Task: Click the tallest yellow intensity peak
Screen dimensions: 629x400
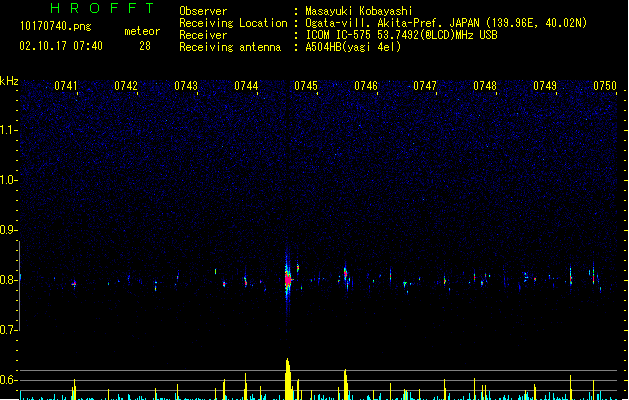Action: tap(288, 379)
